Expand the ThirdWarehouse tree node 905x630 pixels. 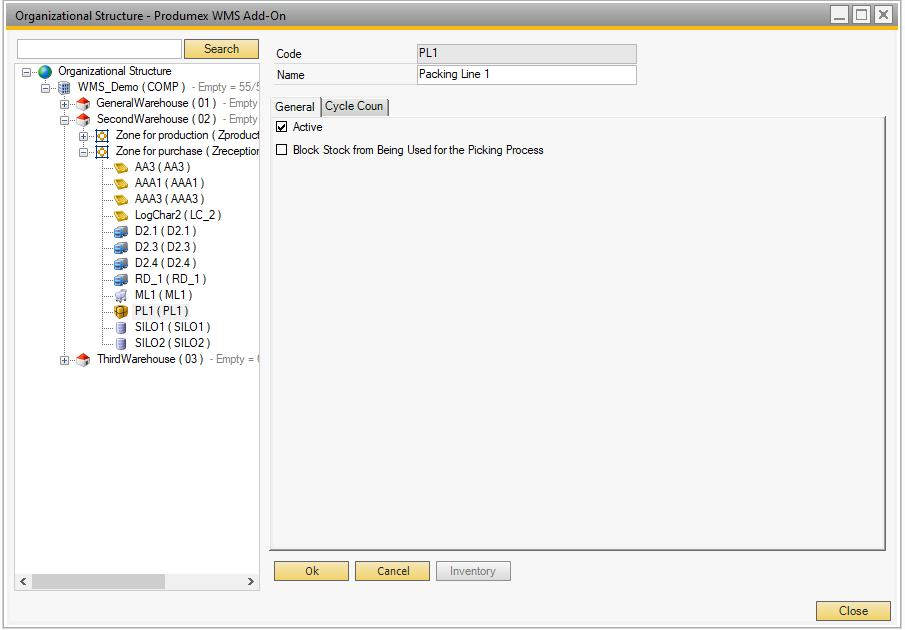pos(65,360)
